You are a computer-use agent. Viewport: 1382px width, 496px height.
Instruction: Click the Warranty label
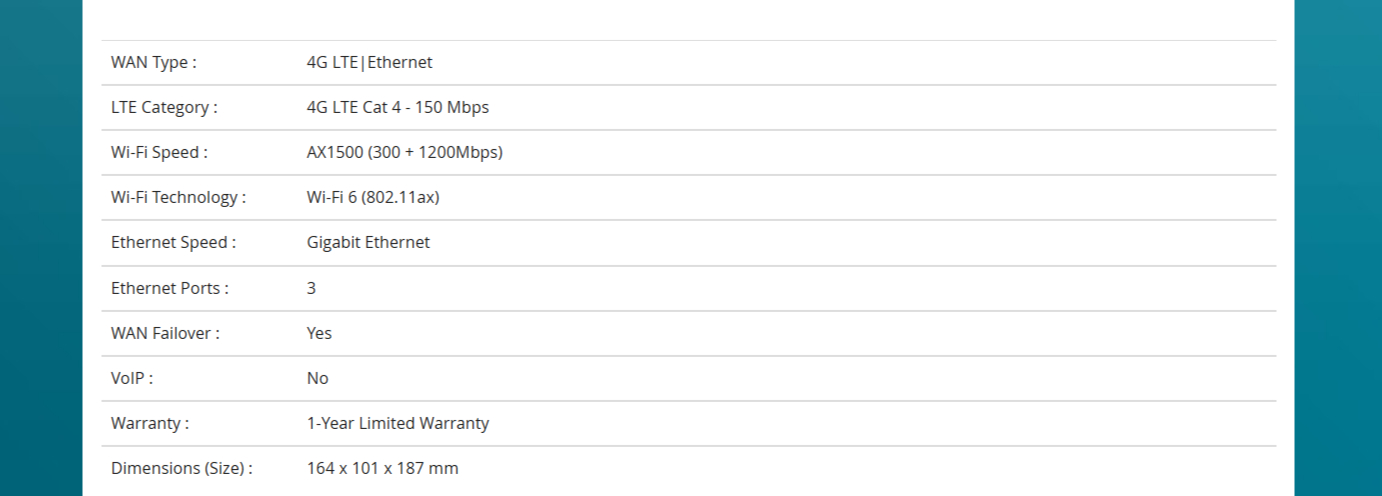coord(150,423)
